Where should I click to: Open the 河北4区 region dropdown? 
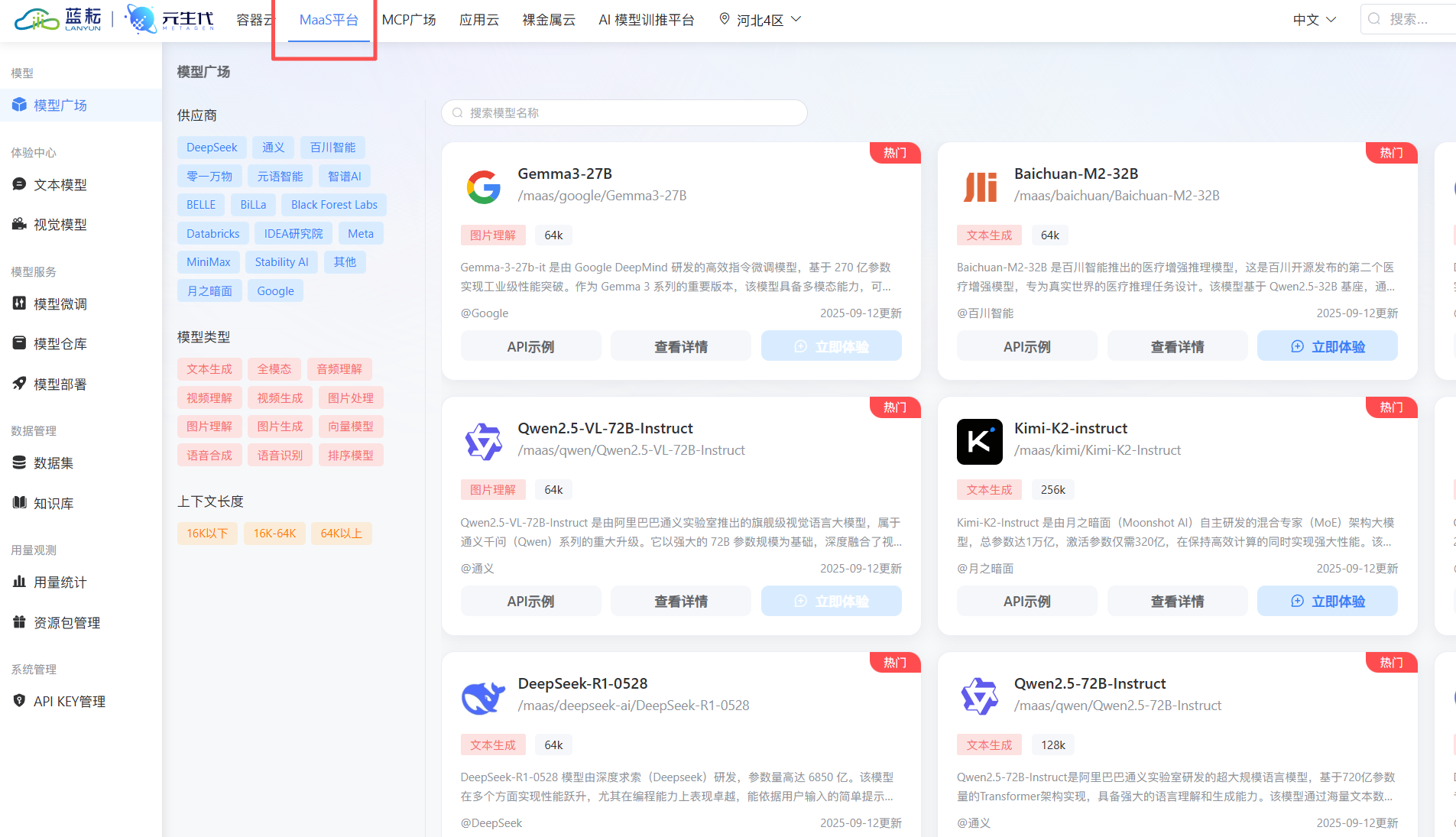tap(760, 20)
